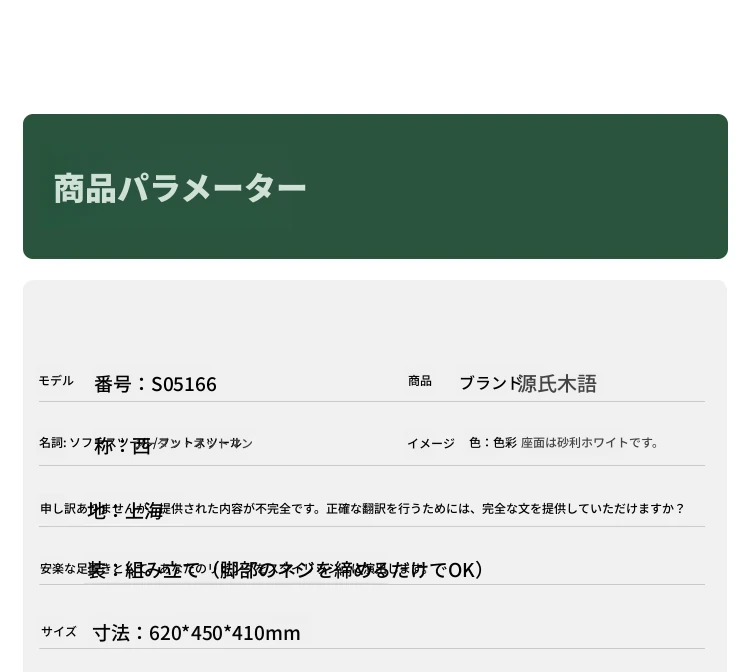Click the 名詞 label text
Image resolution: width=750 pixels, height=672 pixels.
click(x=53, y=442)
